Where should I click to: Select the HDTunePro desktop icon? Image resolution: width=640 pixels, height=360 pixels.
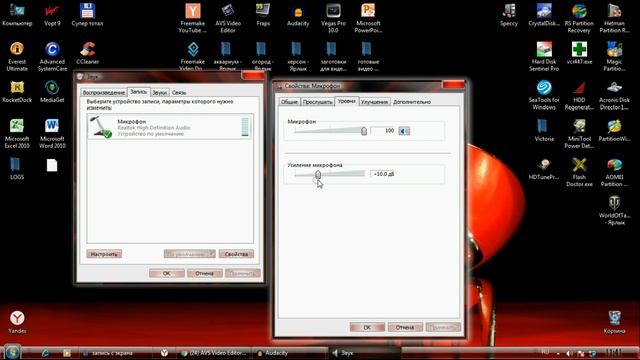[x=544, y=168]
